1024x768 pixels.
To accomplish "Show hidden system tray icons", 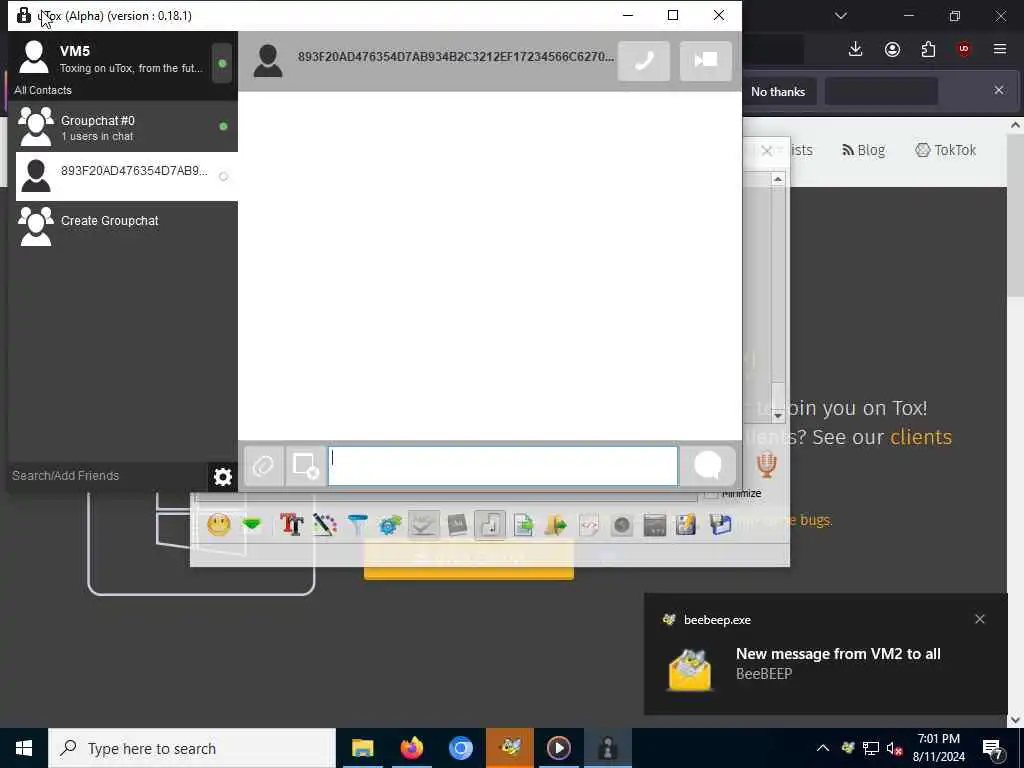I will (823, 748).
